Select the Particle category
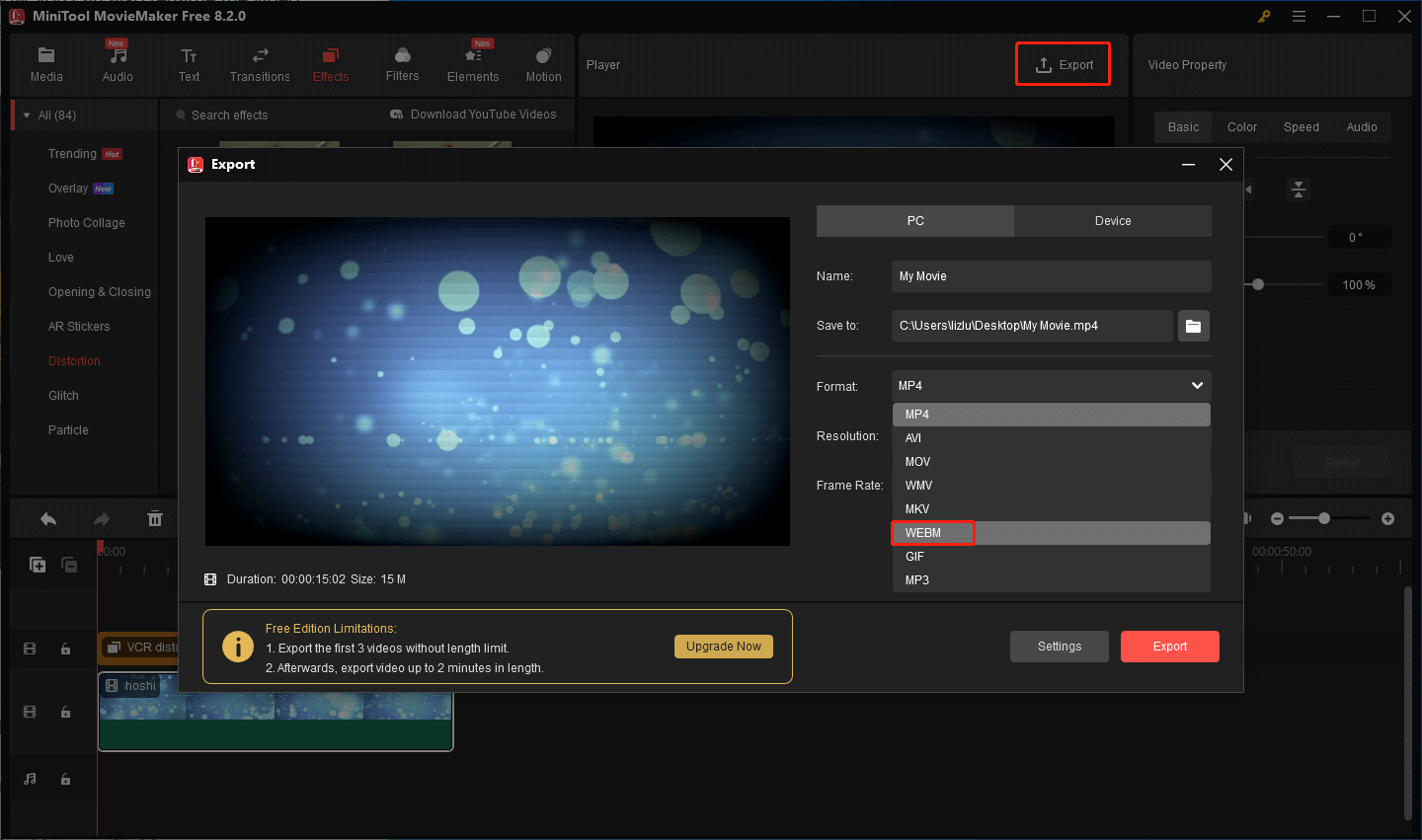 pyautogui.click(x=68, y=430)
